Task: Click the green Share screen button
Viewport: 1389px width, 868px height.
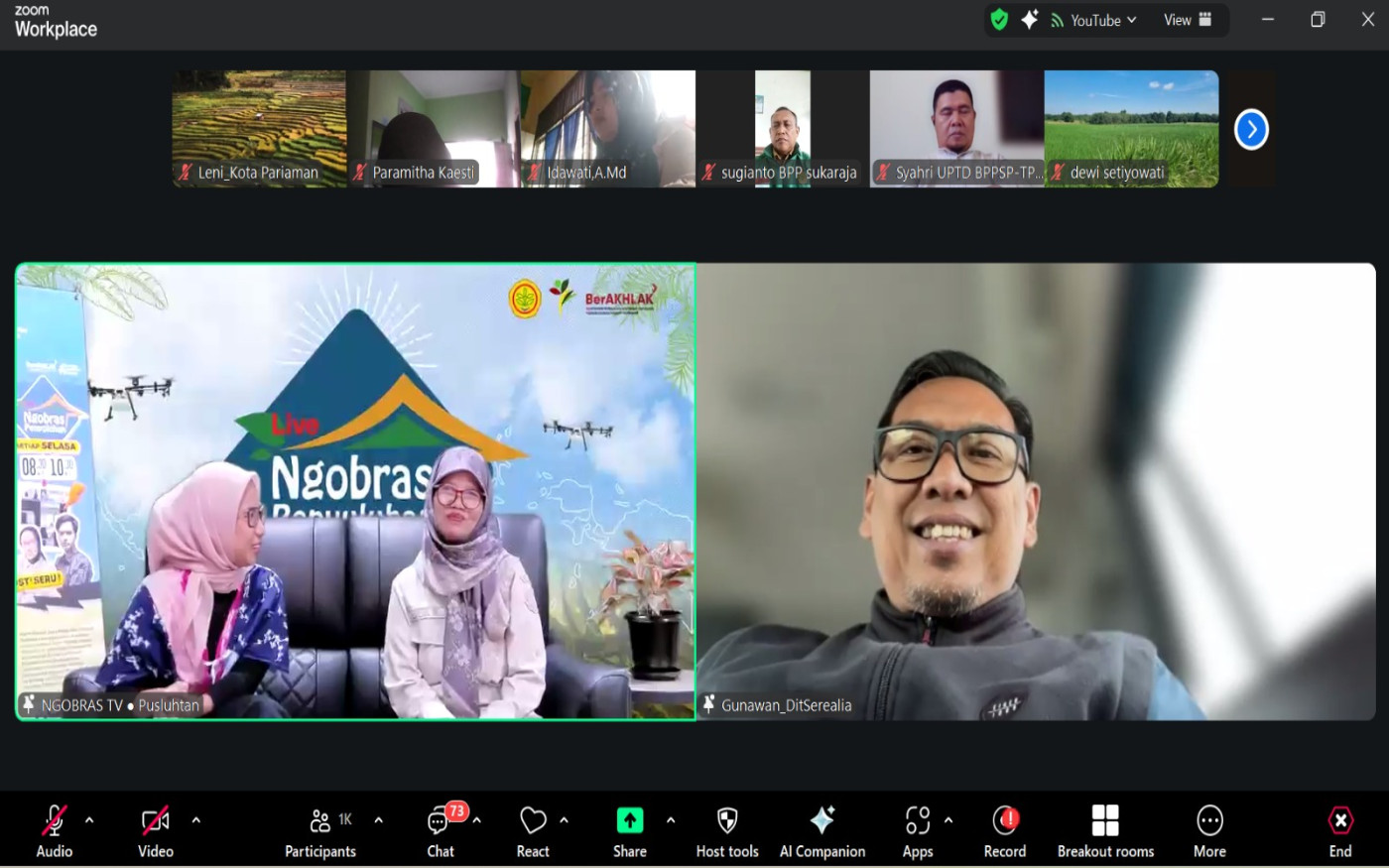Action: point(629,829)
